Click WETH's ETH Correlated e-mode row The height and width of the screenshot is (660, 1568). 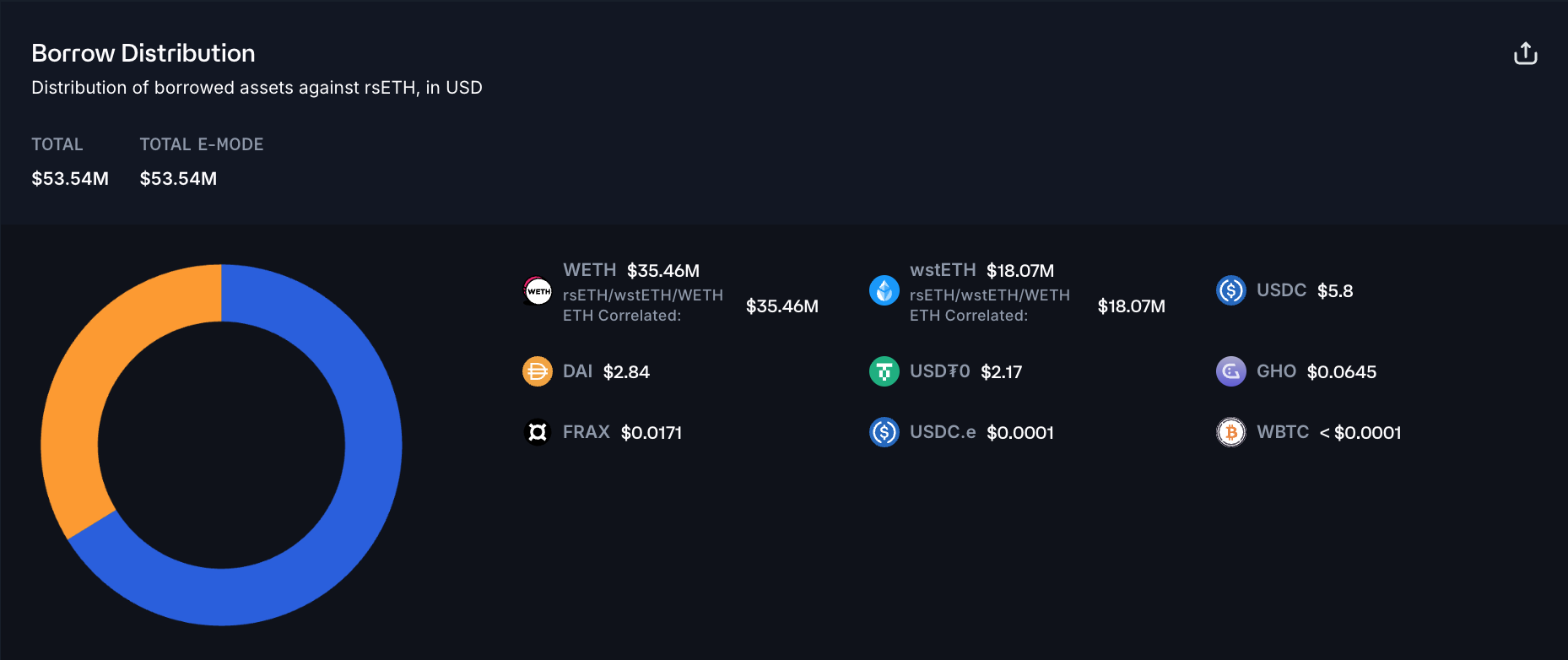pyautogui.click(x=643, y=306)
